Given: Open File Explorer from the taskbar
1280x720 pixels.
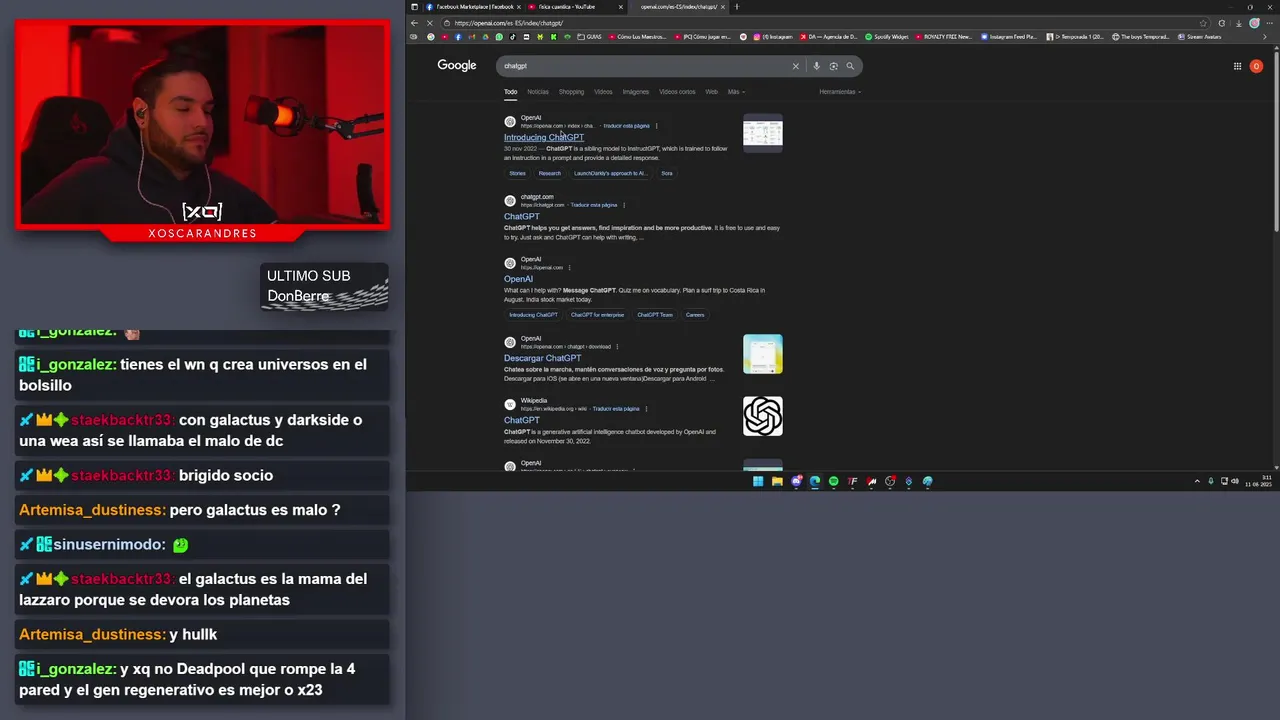Looking at the screenshot, I should click(x=777, y=481).
